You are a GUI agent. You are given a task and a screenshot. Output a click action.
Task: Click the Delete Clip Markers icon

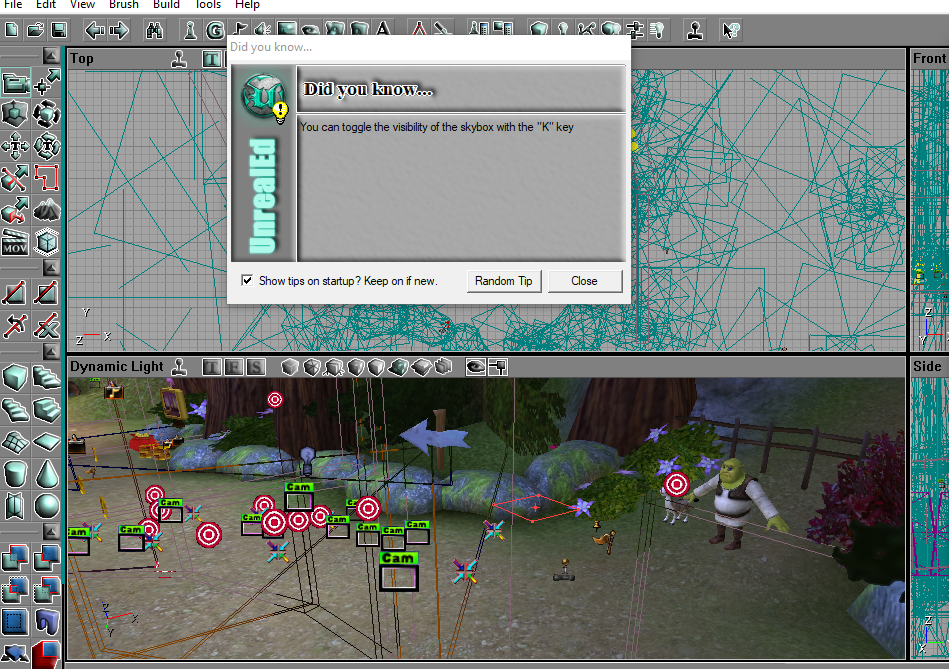click(x=47, y=326)
